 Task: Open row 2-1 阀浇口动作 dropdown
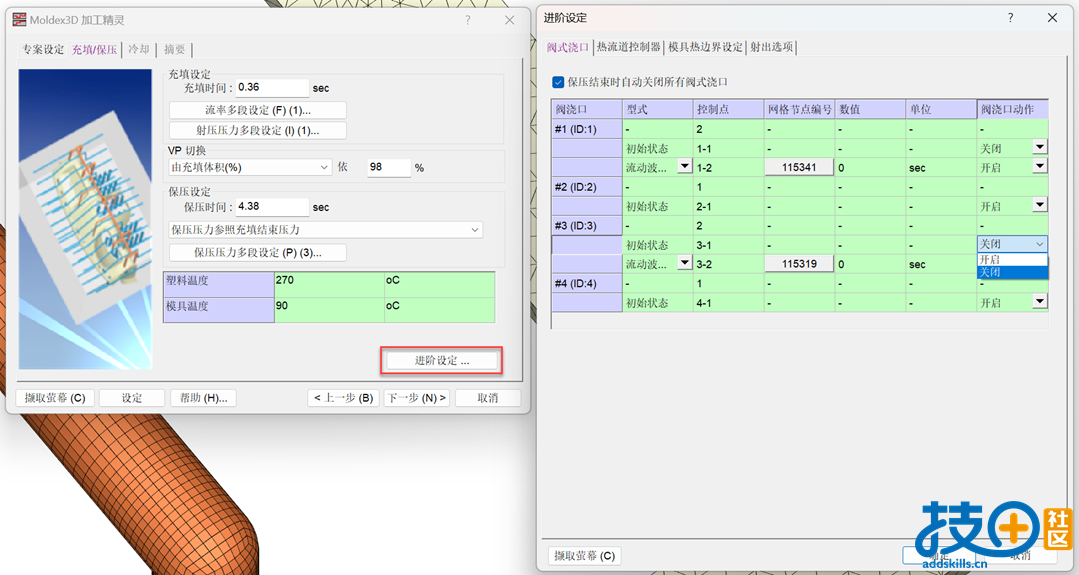(x=1040, y=205)
